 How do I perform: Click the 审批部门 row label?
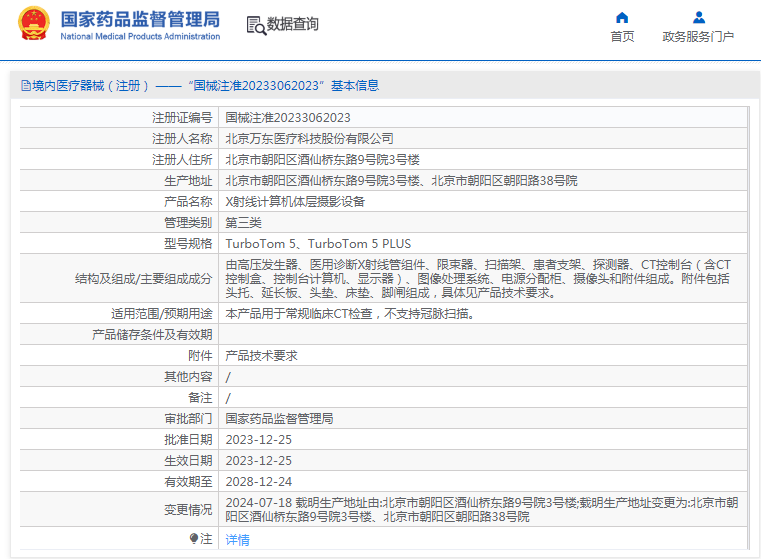(188, 419)
